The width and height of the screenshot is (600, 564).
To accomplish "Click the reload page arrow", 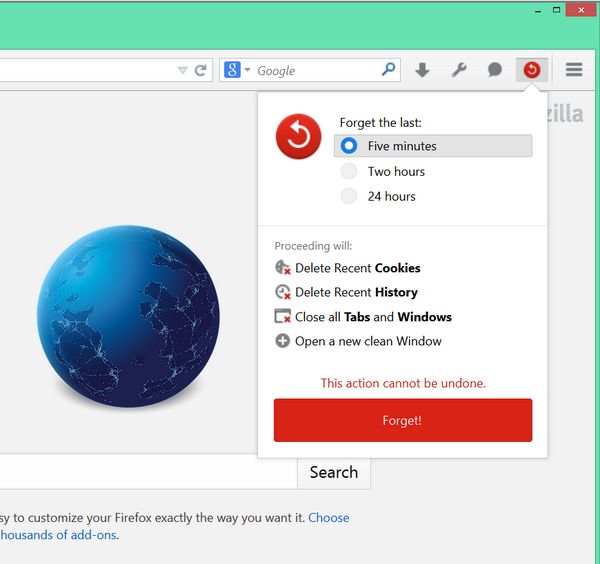I will coord(201,70).
